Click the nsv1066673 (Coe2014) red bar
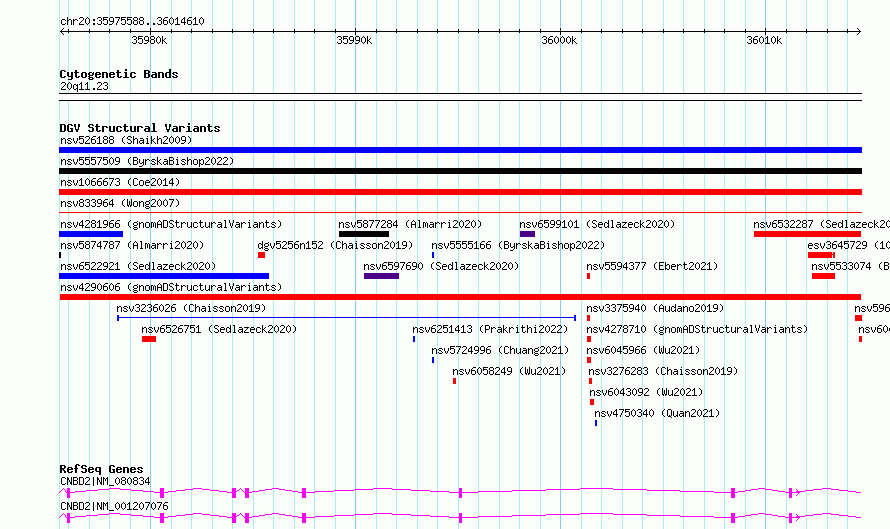Image resolution: width=890 pixels, height=529 pixels. pos(460,192)
